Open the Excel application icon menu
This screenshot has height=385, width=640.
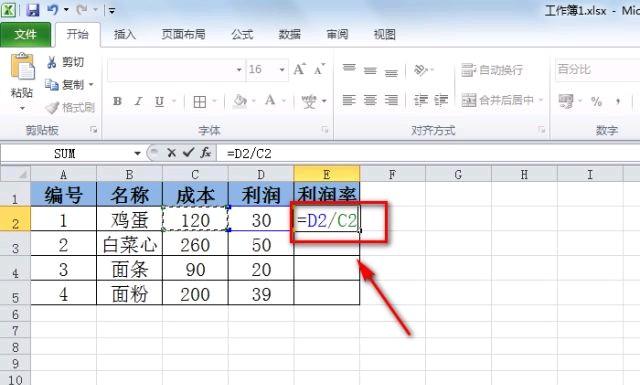9,9
